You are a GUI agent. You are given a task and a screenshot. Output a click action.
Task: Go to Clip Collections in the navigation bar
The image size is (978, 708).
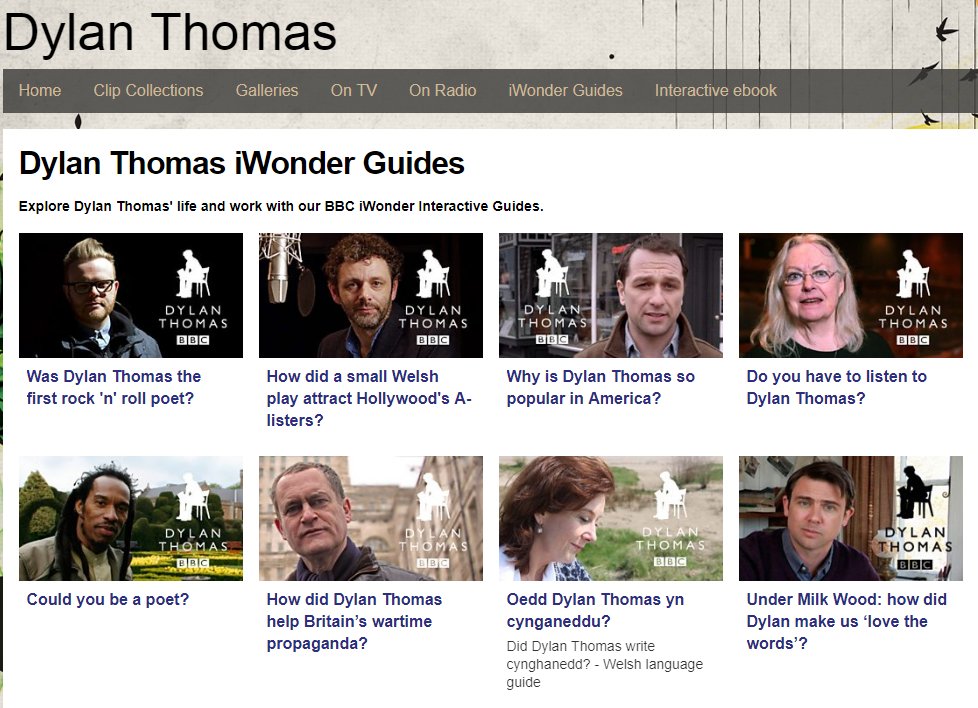pos(148,90)
